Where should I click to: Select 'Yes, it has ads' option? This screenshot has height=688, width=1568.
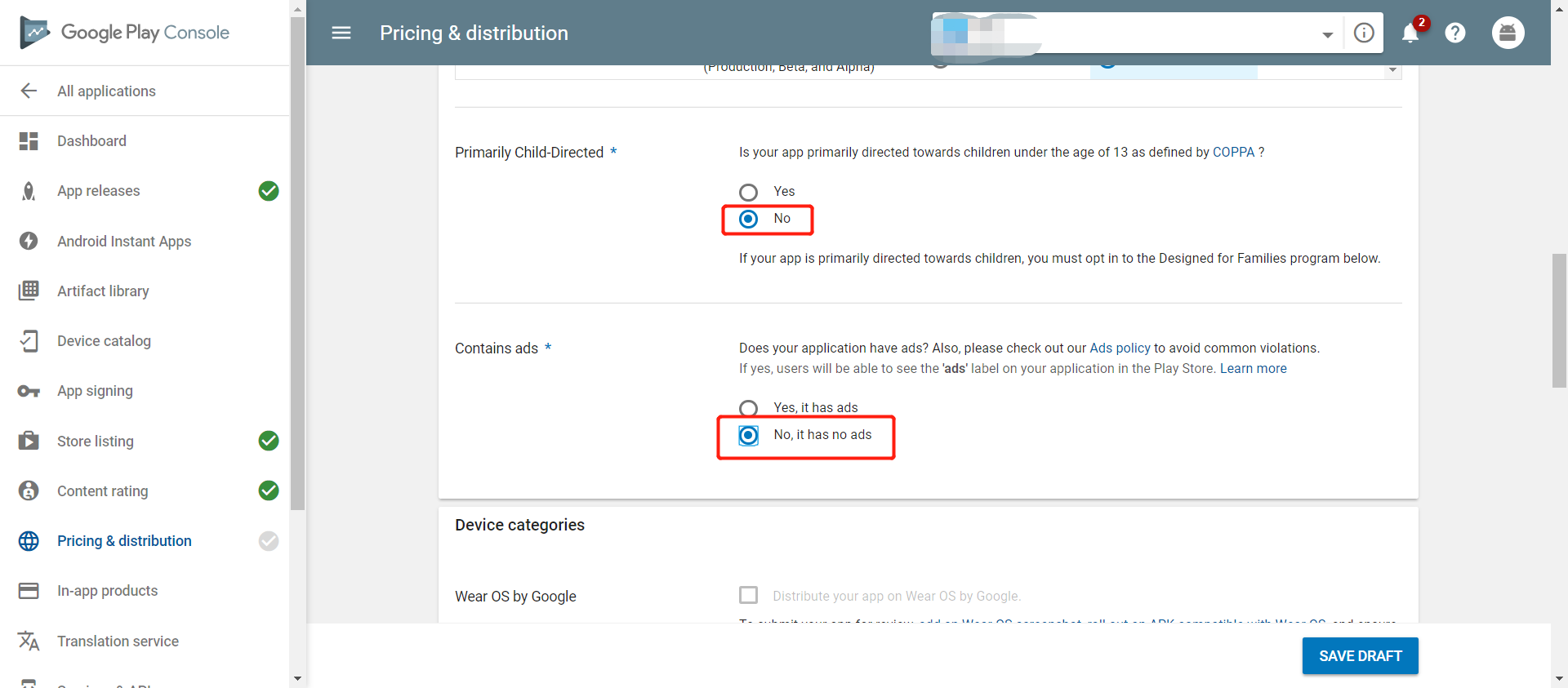[748, 407]
